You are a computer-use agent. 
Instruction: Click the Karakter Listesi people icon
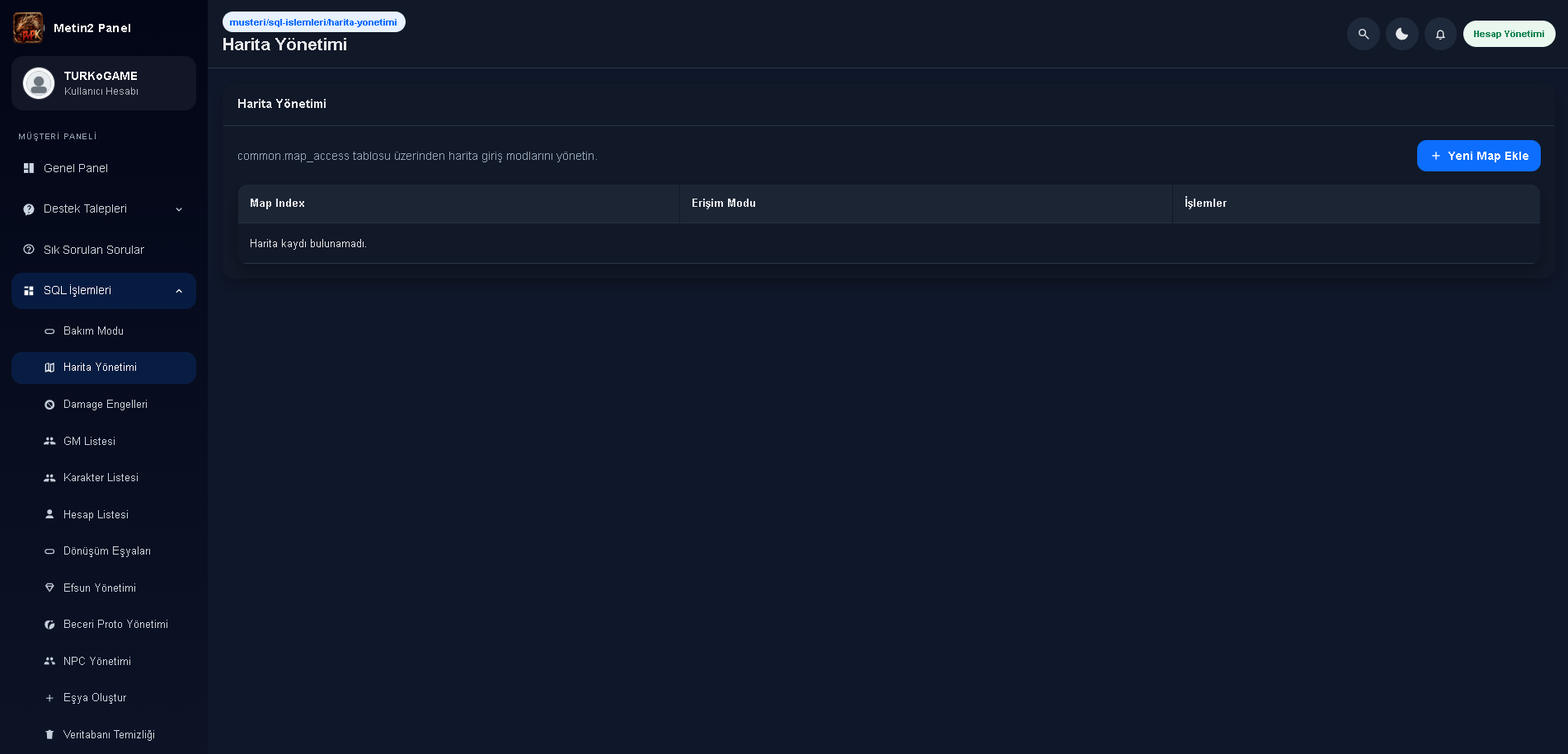pyautogui.click(x=49, y=478)
